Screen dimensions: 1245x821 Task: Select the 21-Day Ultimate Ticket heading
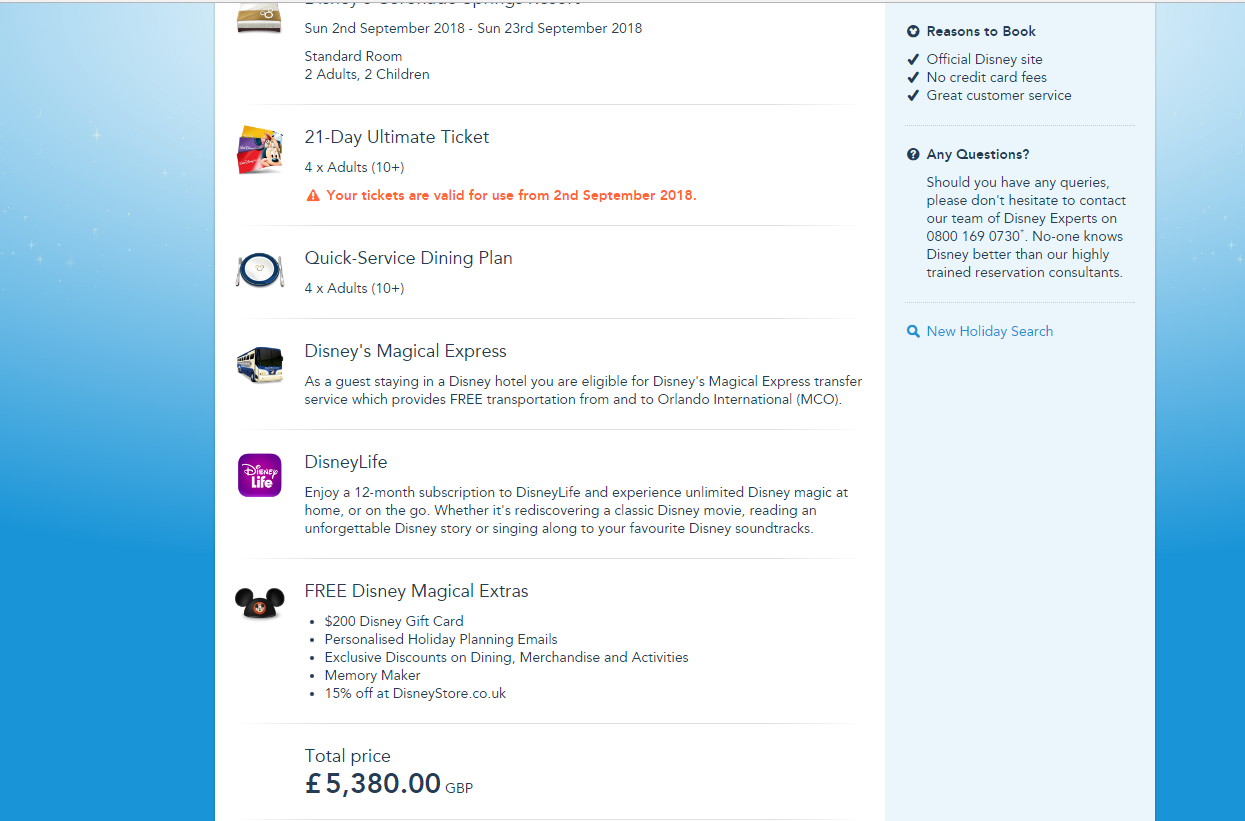(397, 137)
